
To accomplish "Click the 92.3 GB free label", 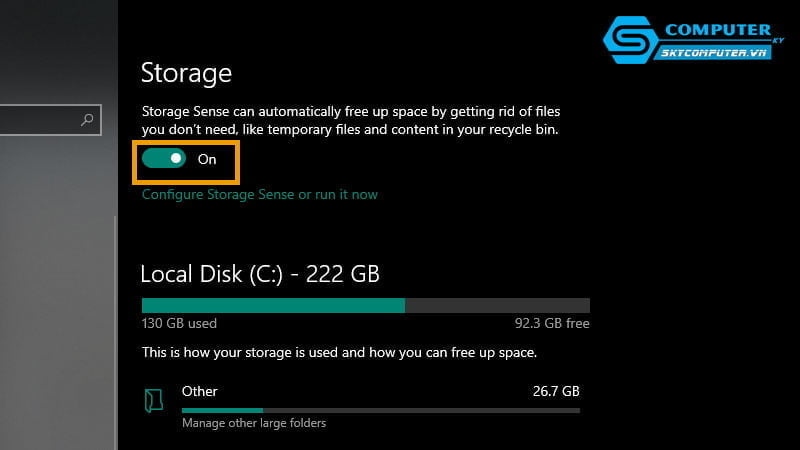I will point(551,324).
